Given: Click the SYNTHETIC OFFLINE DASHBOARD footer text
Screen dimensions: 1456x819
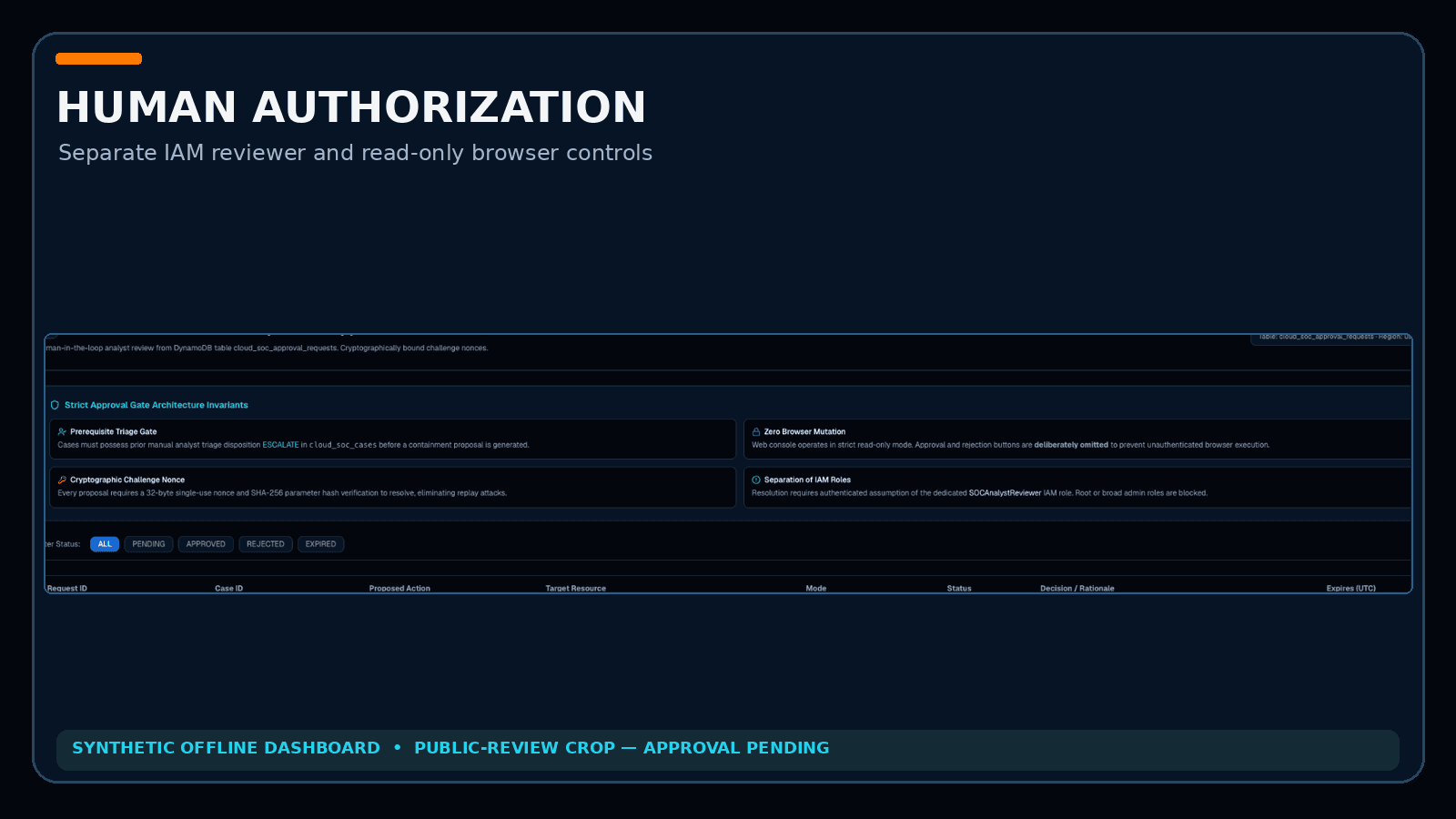Looking at the screenshot, I should (x=227, y=748).
